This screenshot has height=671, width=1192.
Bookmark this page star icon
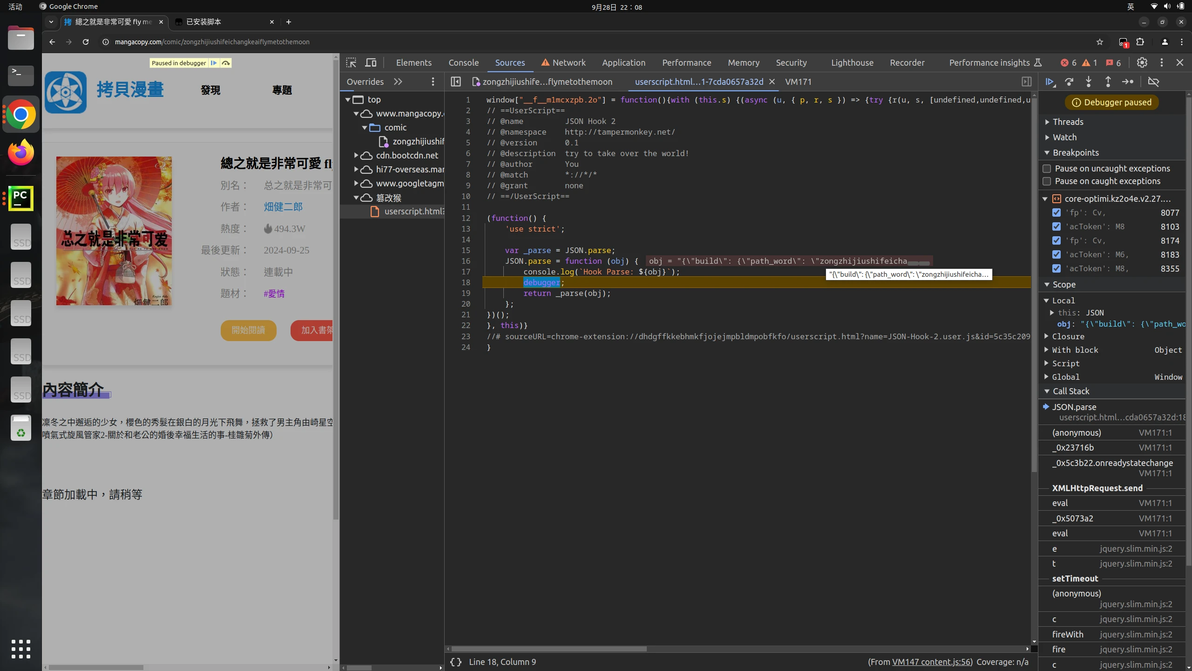pyautogui.click(x=1099, y=42)
